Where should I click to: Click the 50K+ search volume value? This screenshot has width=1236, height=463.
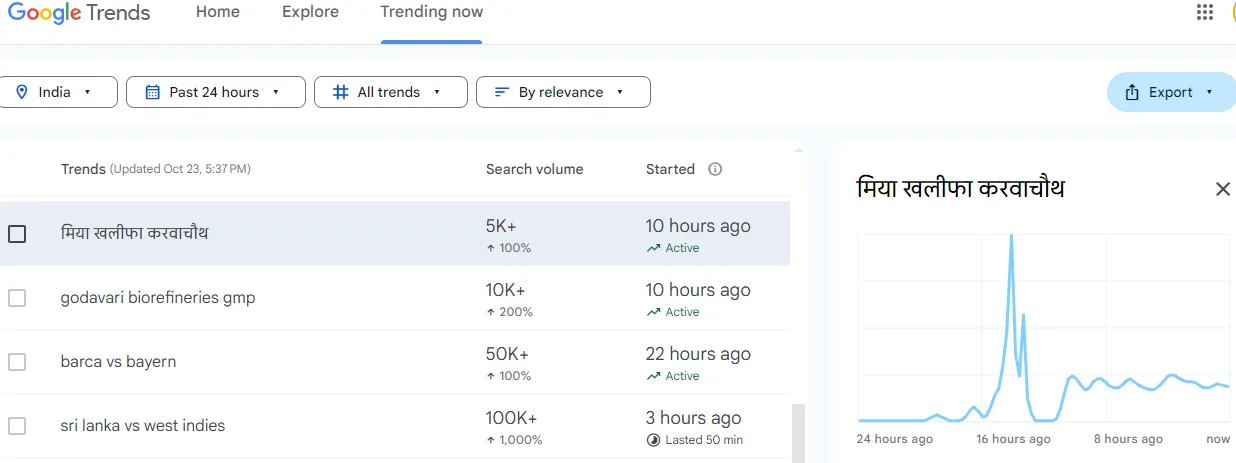[x=508, y=355]
